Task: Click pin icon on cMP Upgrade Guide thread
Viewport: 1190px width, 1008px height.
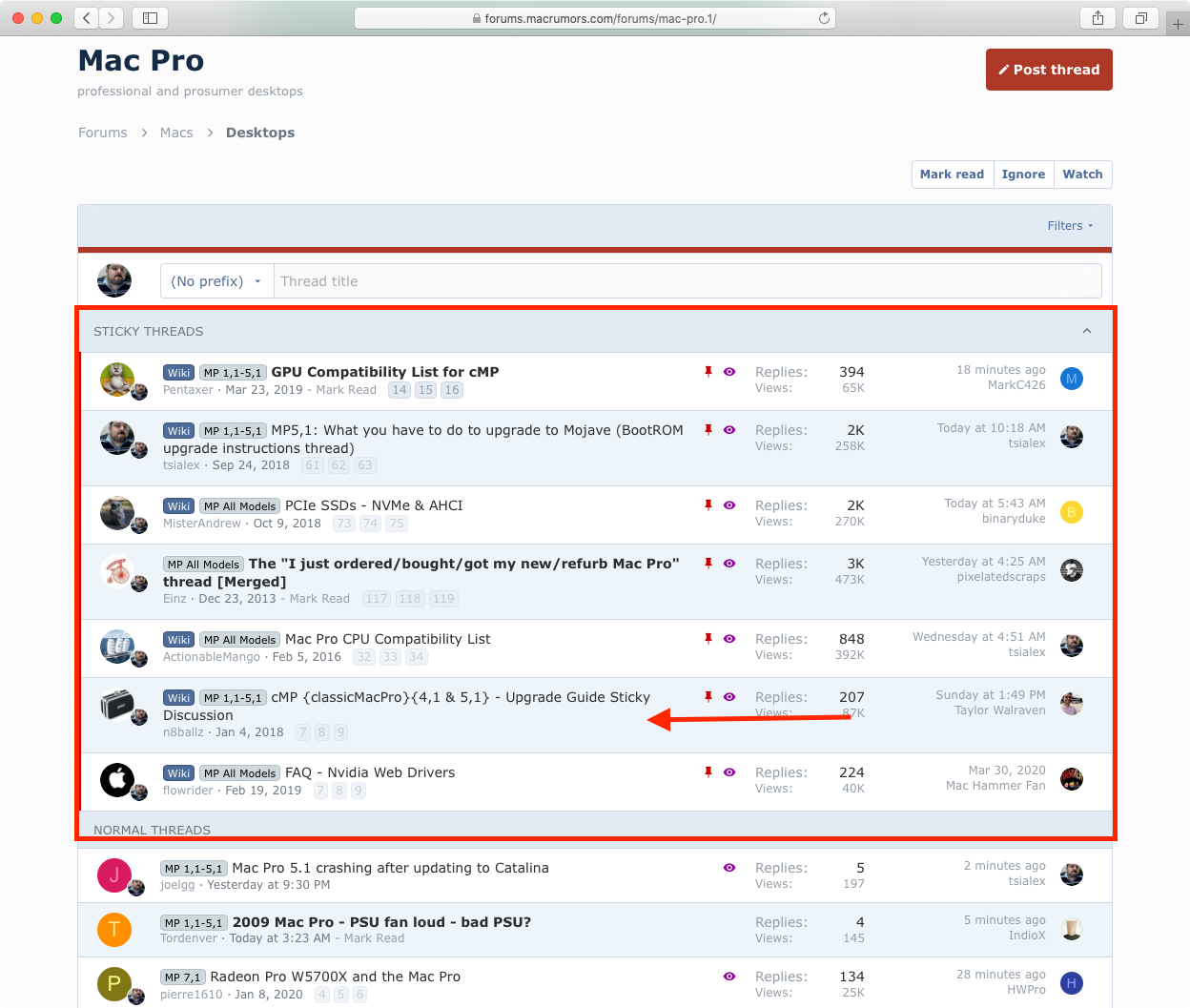Action: (x=708, y=697)
